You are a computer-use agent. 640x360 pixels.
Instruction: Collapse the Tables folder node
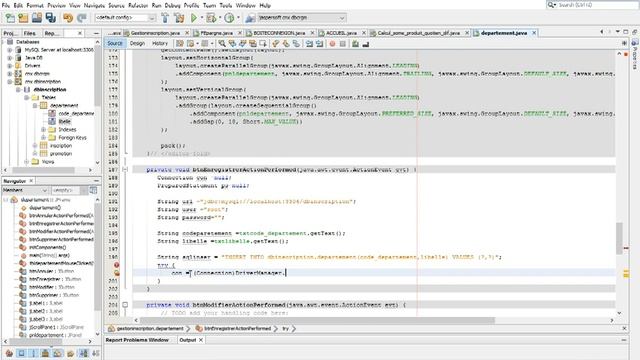[27, 98]
